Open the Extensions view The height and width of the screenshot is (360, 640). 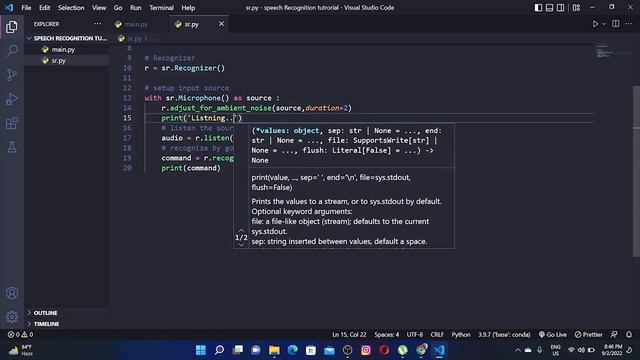(12, 123)
